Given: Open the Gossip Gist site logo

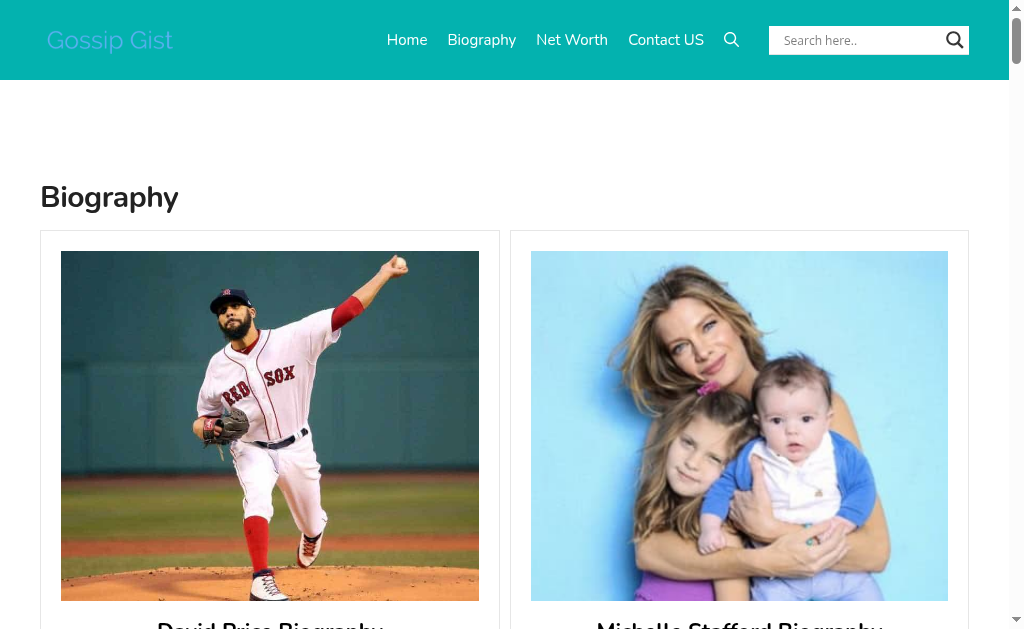Looking at the screenshot, I should [x=110, y=40].
